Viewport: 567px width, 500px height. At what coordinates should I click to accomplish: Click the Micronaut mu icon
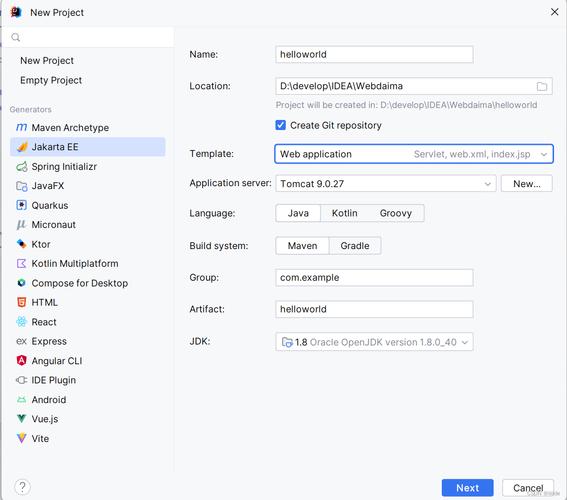(21, 225)
